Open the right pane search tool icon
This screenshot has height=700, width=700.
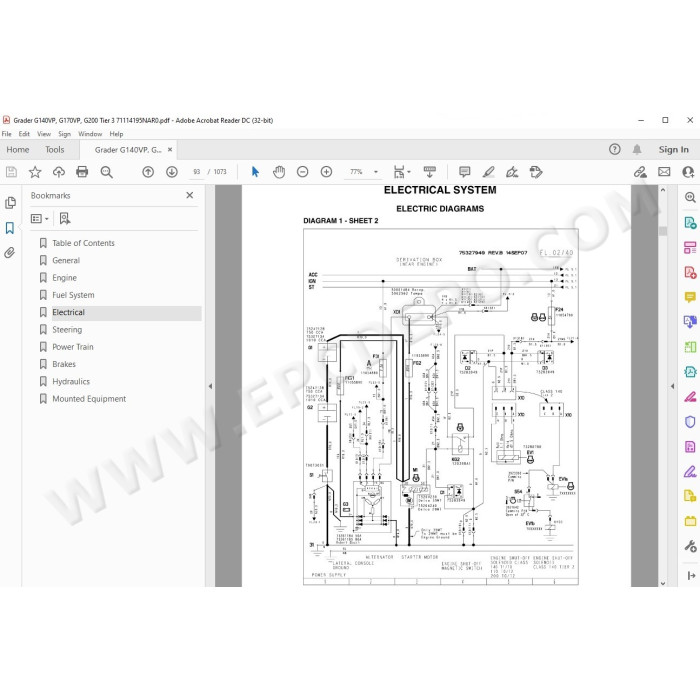coord(690,197)
